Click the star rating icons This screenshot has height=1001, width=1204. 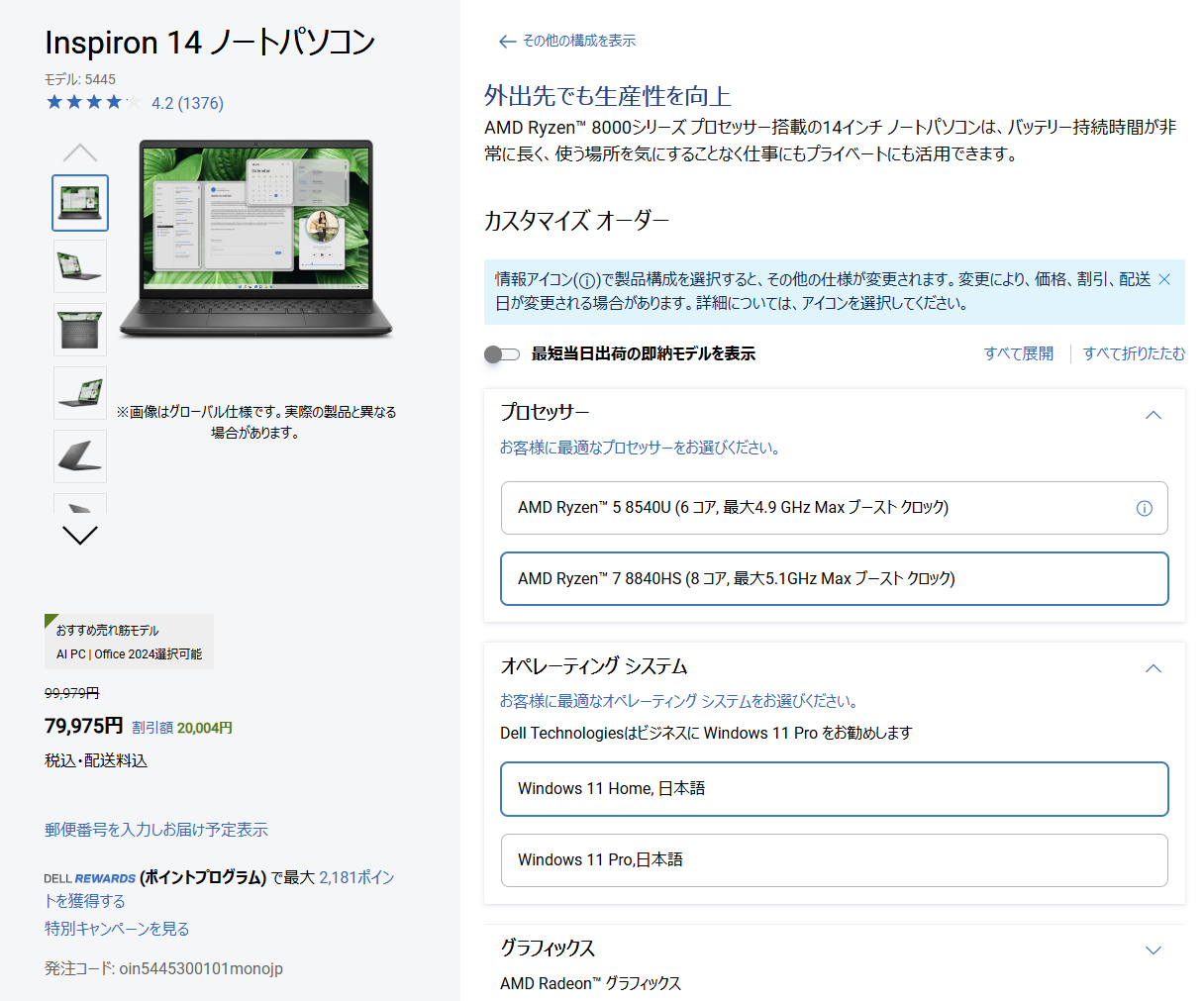pos(93,102)
